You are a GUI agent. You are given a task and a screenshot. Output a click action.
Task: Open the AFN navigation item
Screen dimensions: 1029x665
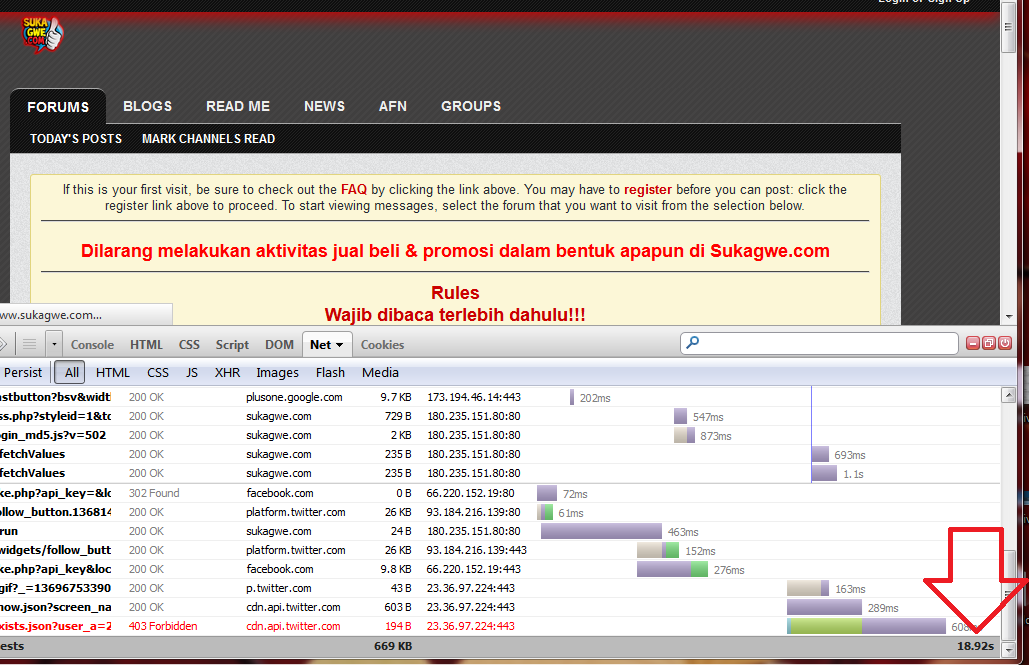[x=392, y=106]
